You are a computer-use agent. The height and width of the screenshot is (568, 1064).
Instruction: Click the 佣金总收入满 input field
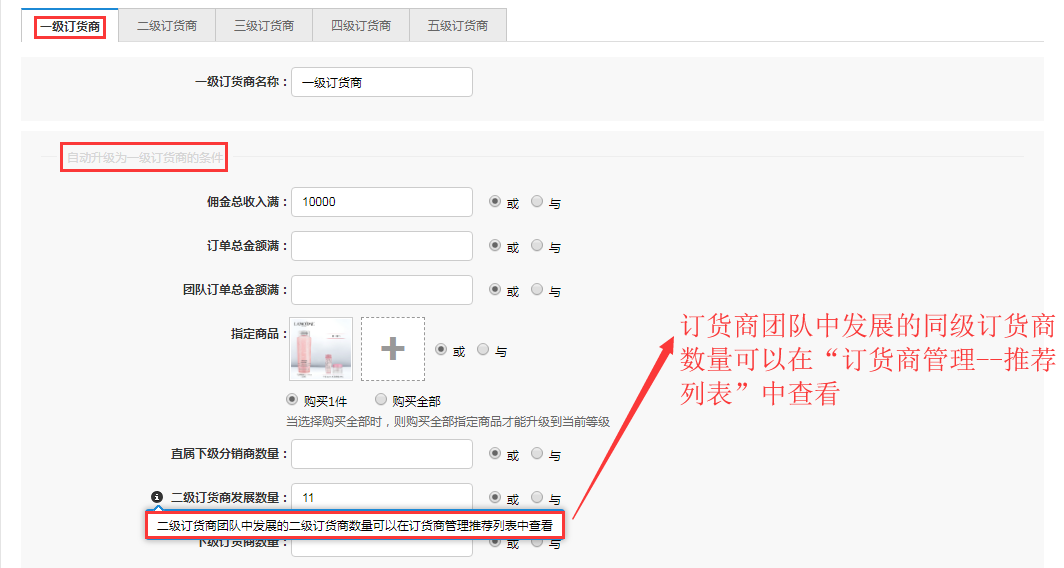click(x=382, y=202)
